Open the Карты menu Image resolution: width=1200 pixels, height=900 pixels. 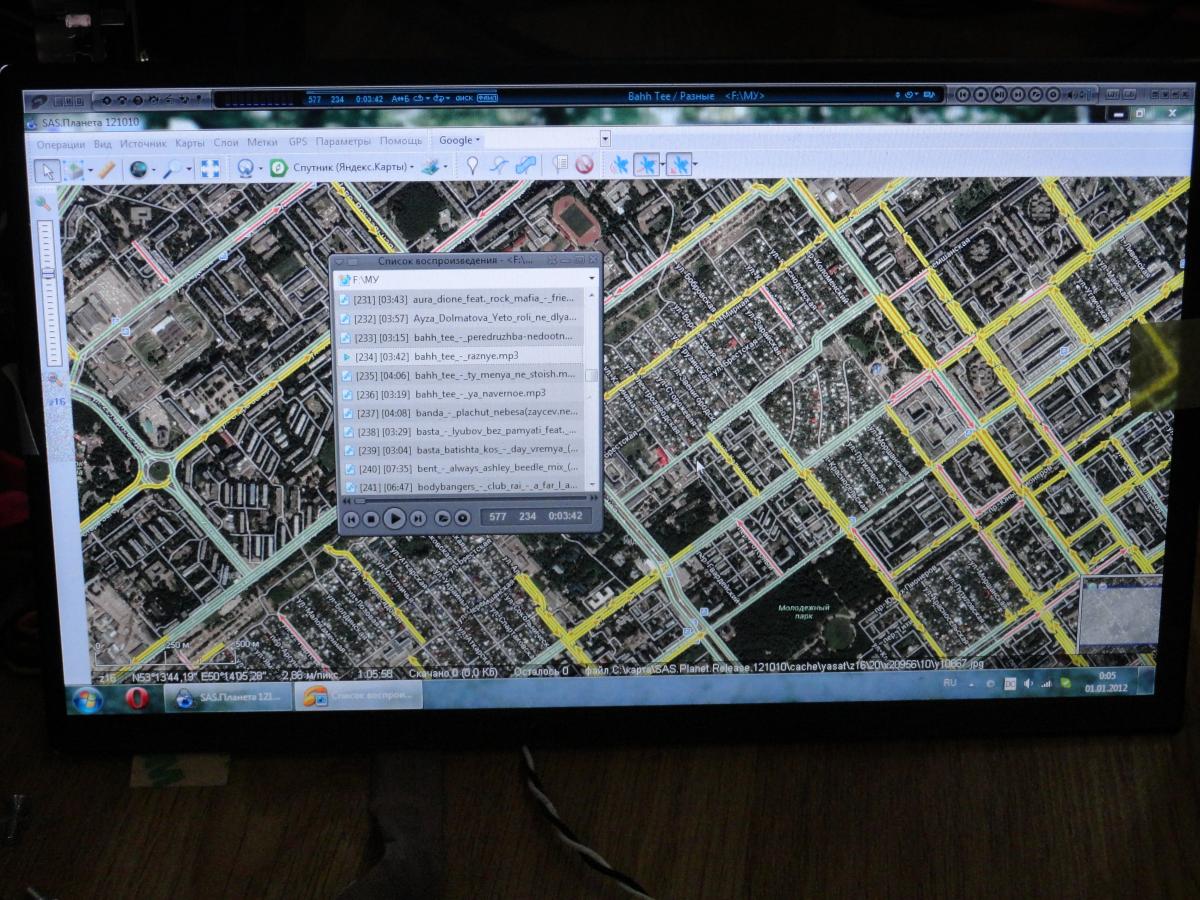click(190, 142)
